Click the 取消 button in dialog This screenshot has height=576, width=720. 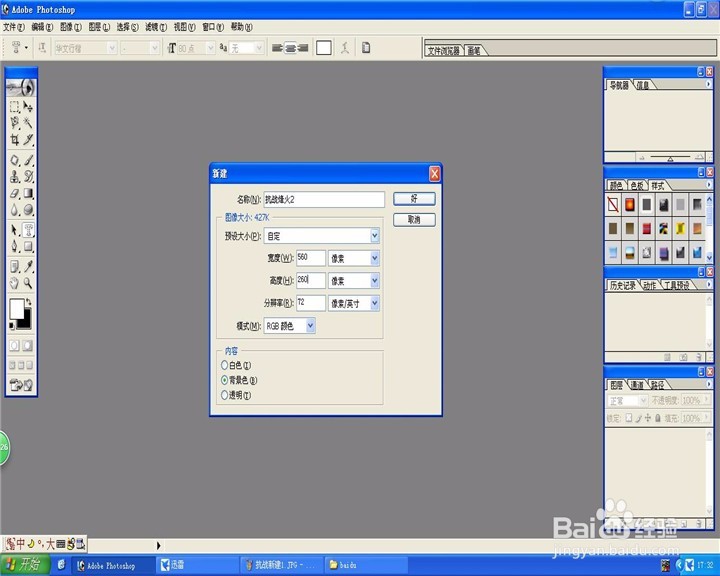pyautogui.click(x=414, y=220)
